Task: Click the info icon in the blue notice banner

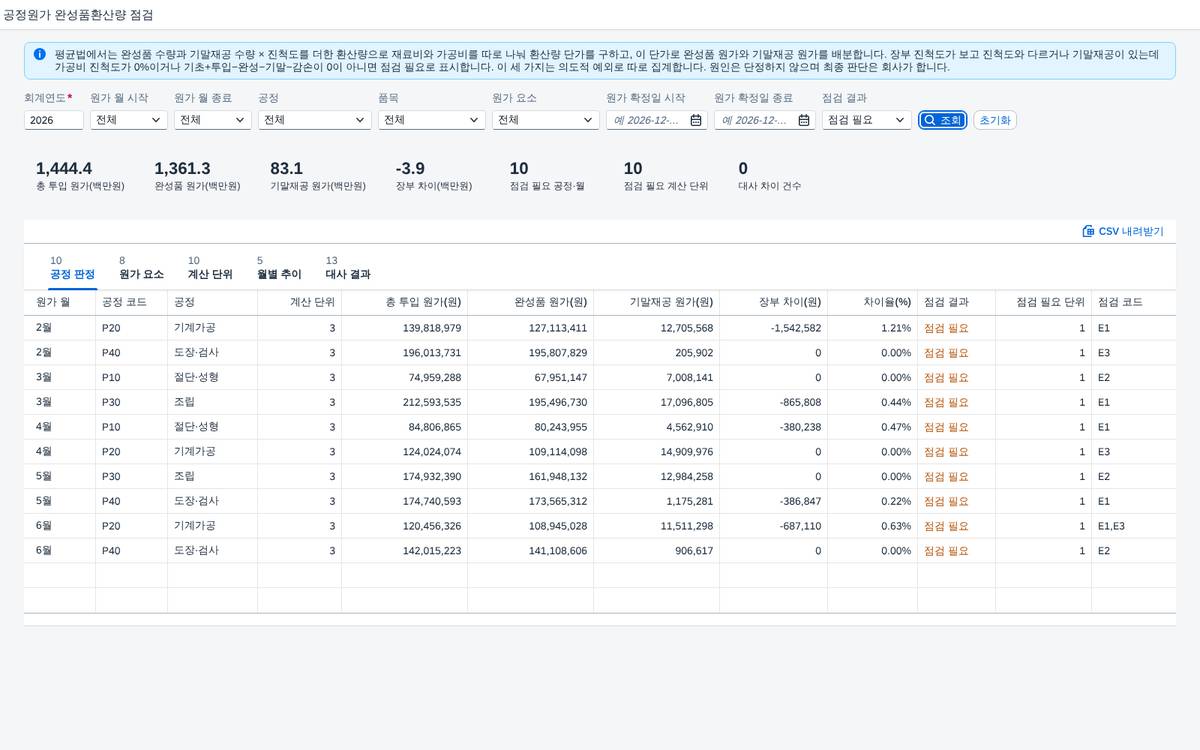Action: [39, 54]
